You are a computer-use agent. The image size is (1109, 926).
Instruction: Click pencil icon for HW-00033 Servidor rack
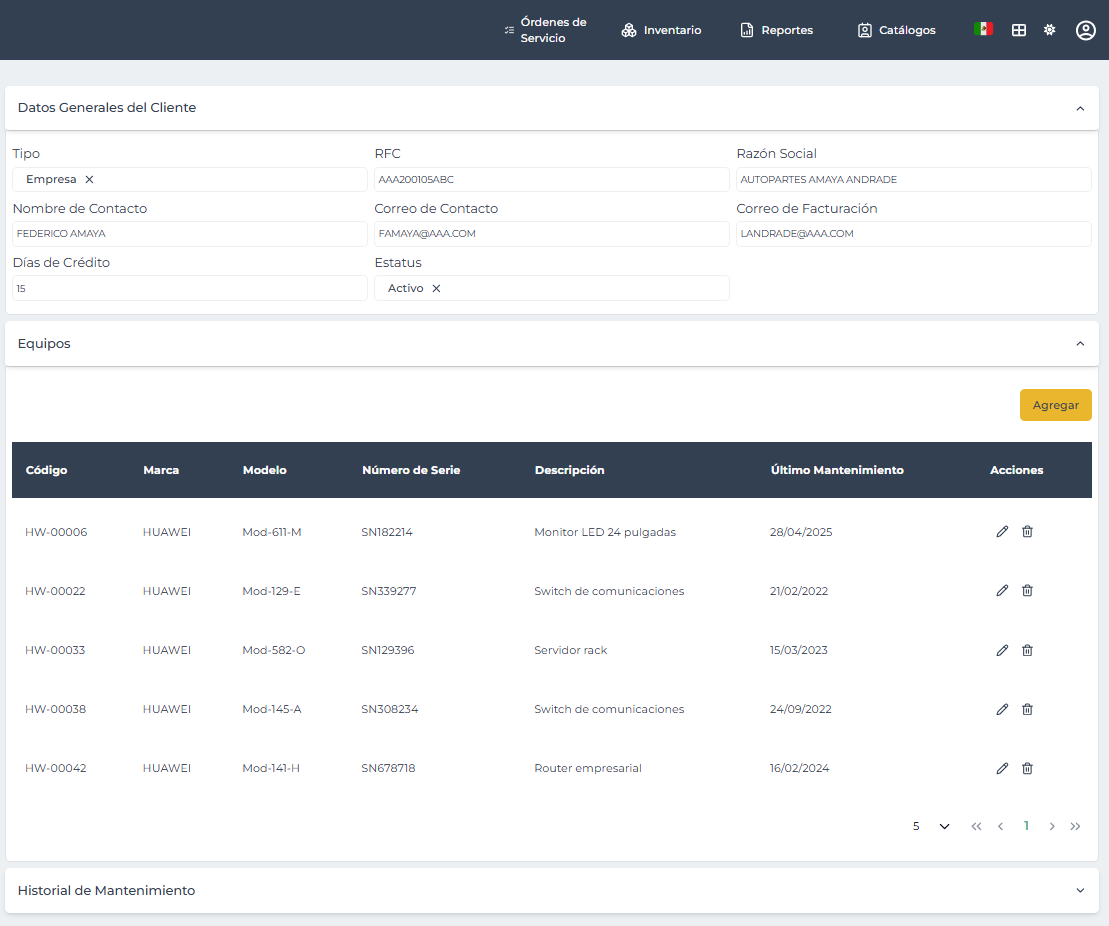(x=1002, y=650)
